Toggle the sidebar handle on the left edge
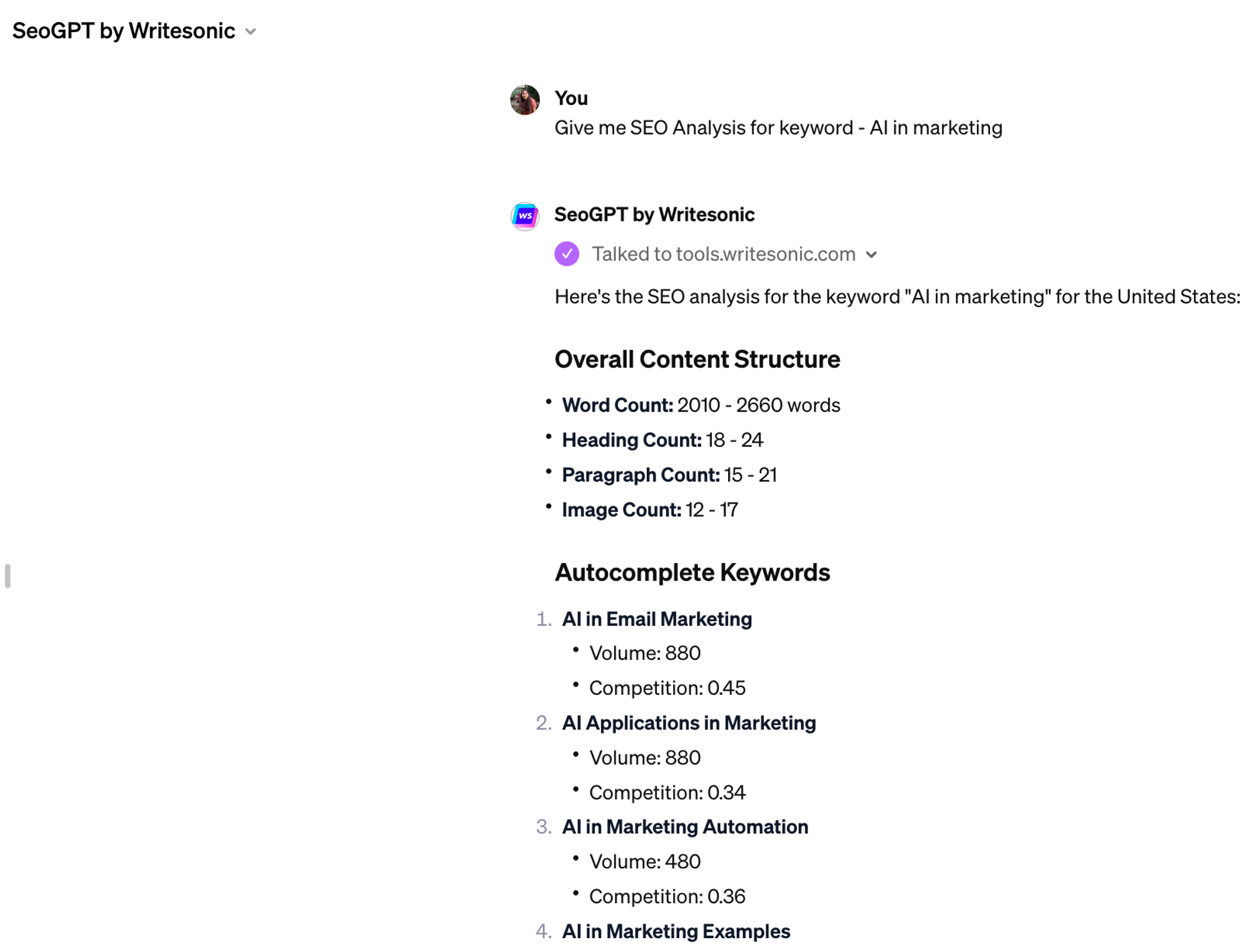1251x952 pixels. pyautogui.click(x=8, y=575)
